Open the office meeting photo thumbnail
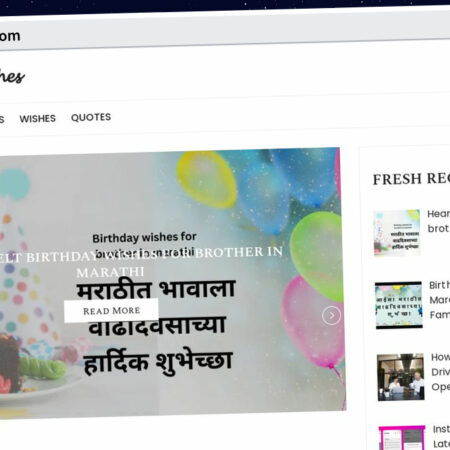Image resolution: width=450 pixels, height=450 pixels. pos(401,377)
